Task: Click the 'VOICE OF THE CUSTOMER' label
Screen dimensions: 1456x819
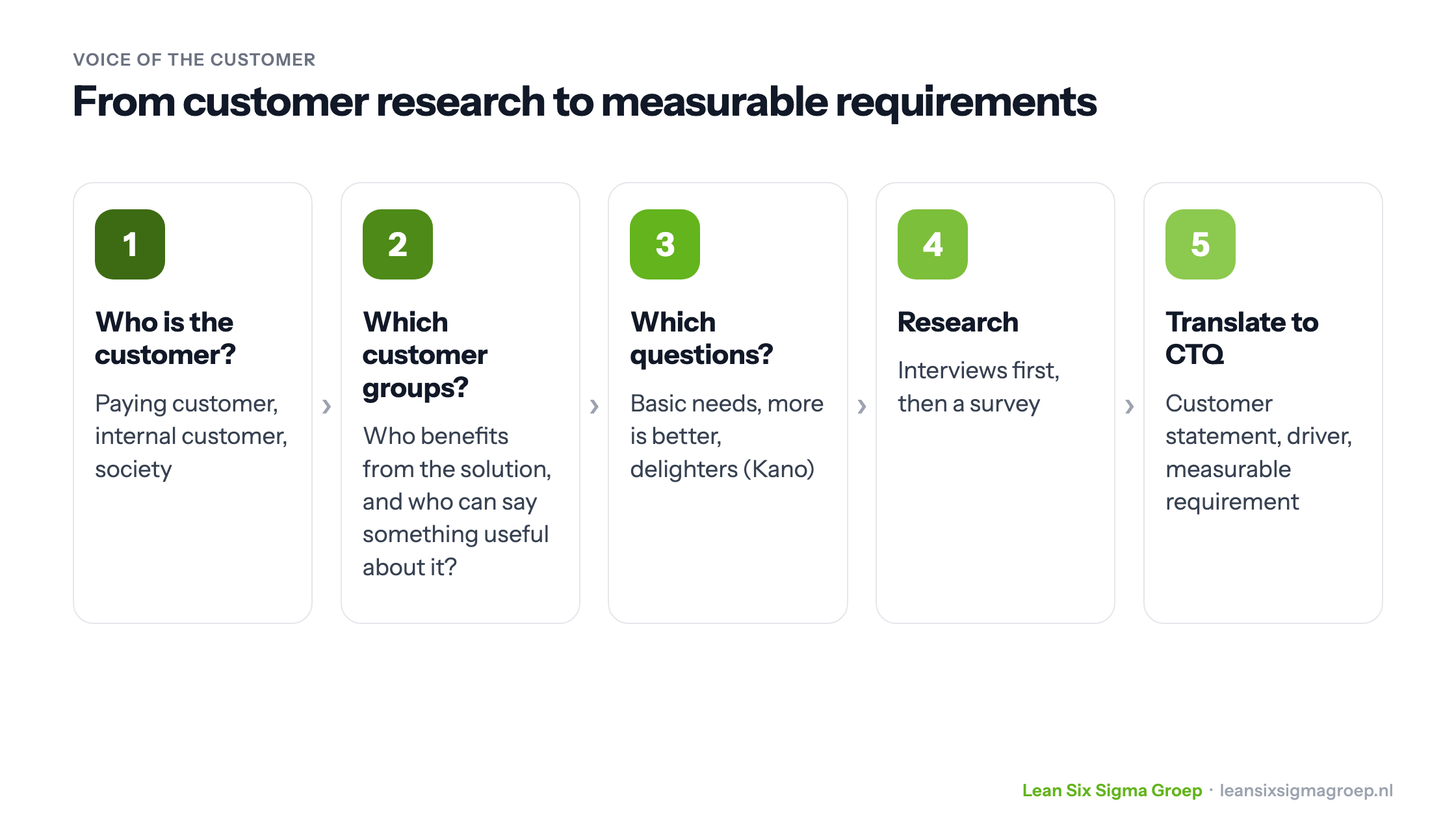Action: [194, 60]
